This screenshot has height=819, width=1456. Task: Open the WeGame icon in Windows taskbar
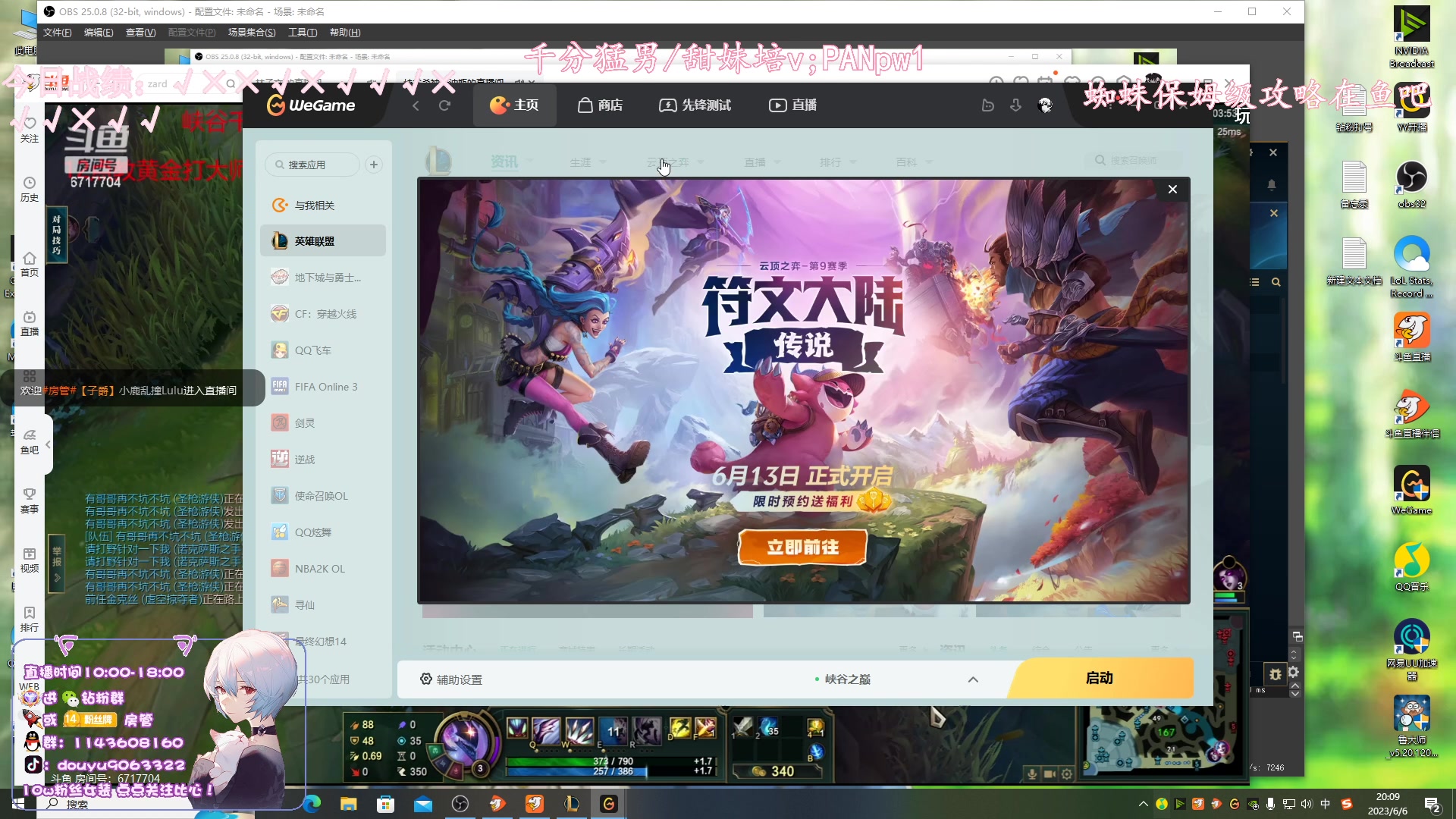click(x=608, y=804)
